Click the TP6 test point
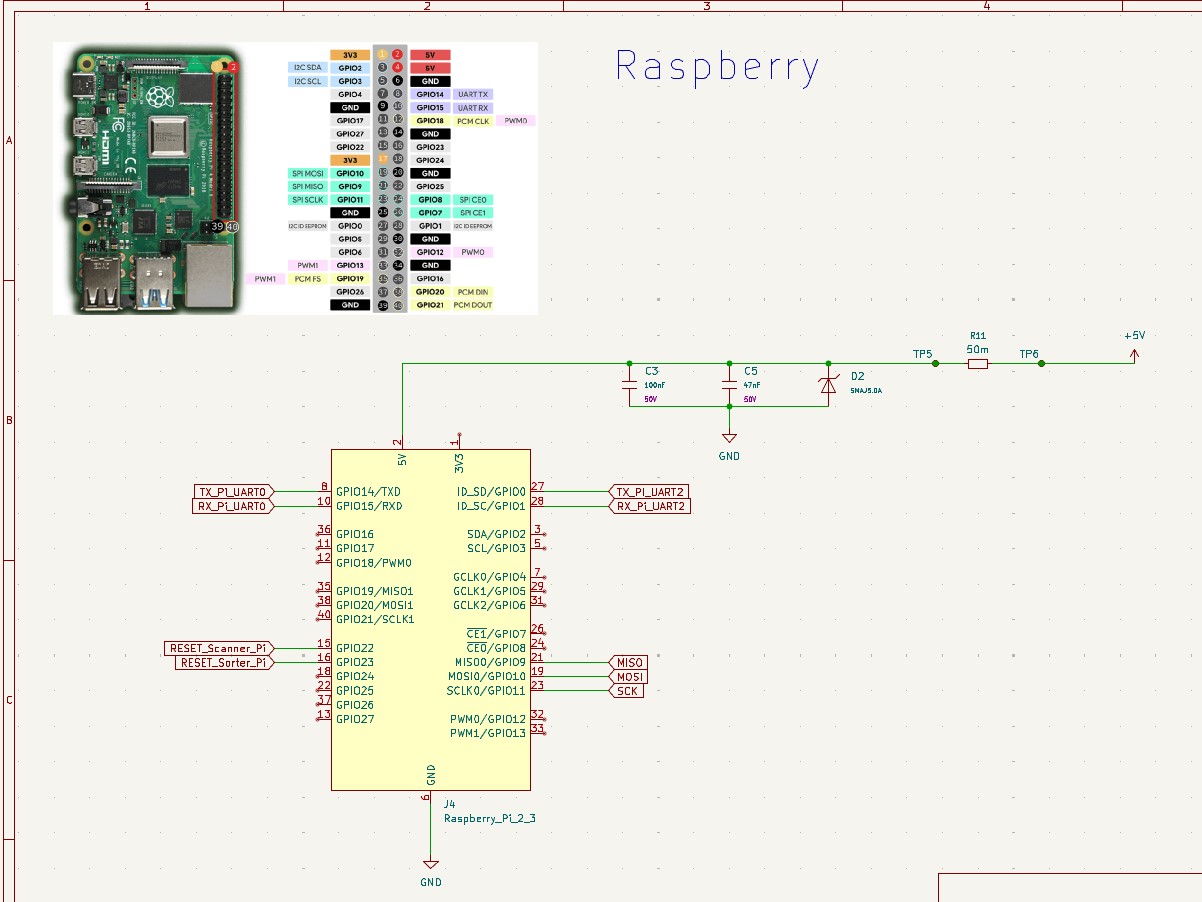This screenshot has height=902, width=1202. pos(1041,364)
